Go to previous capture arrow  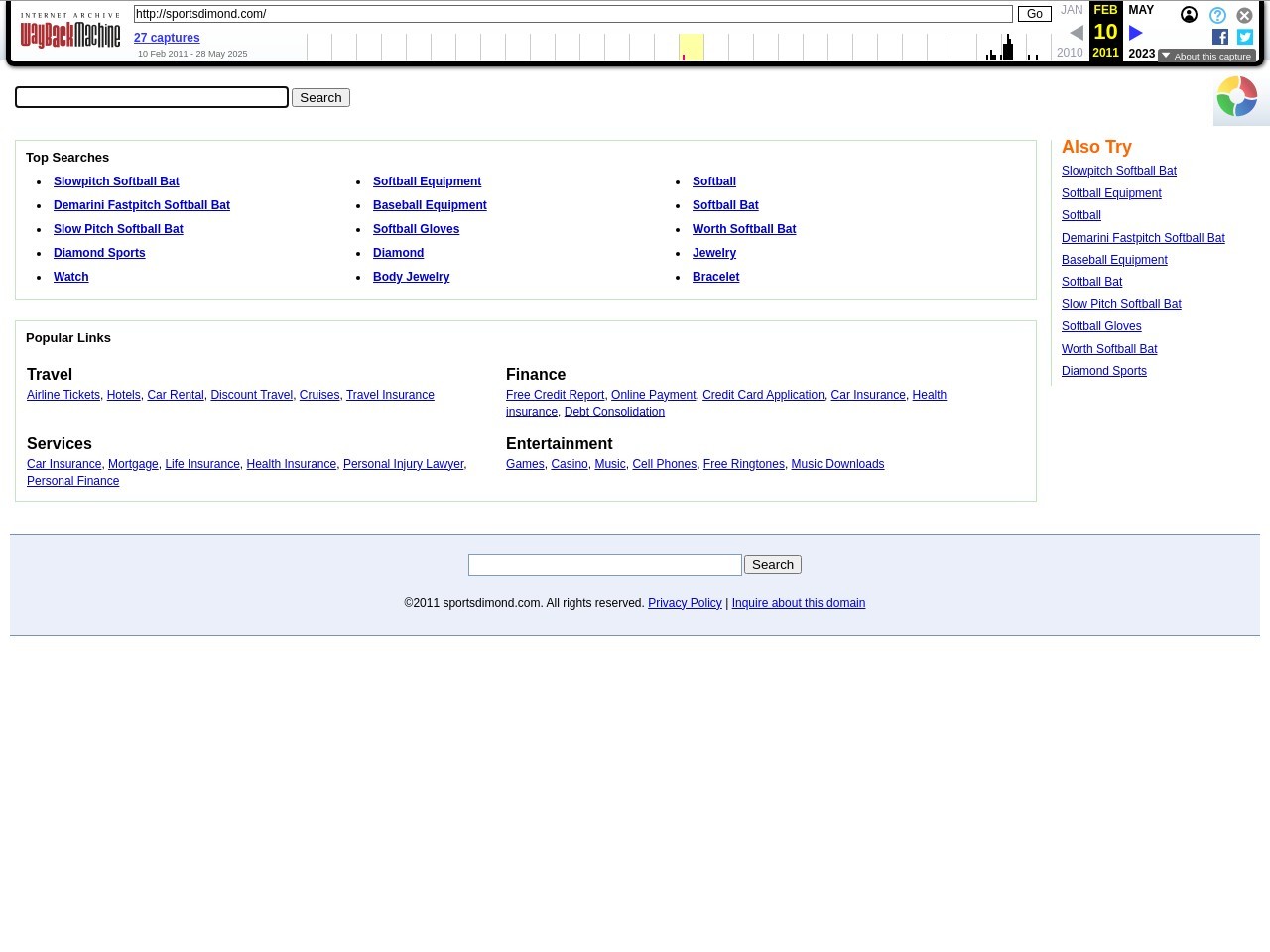pyautogui.click(x=1077, y=33)
